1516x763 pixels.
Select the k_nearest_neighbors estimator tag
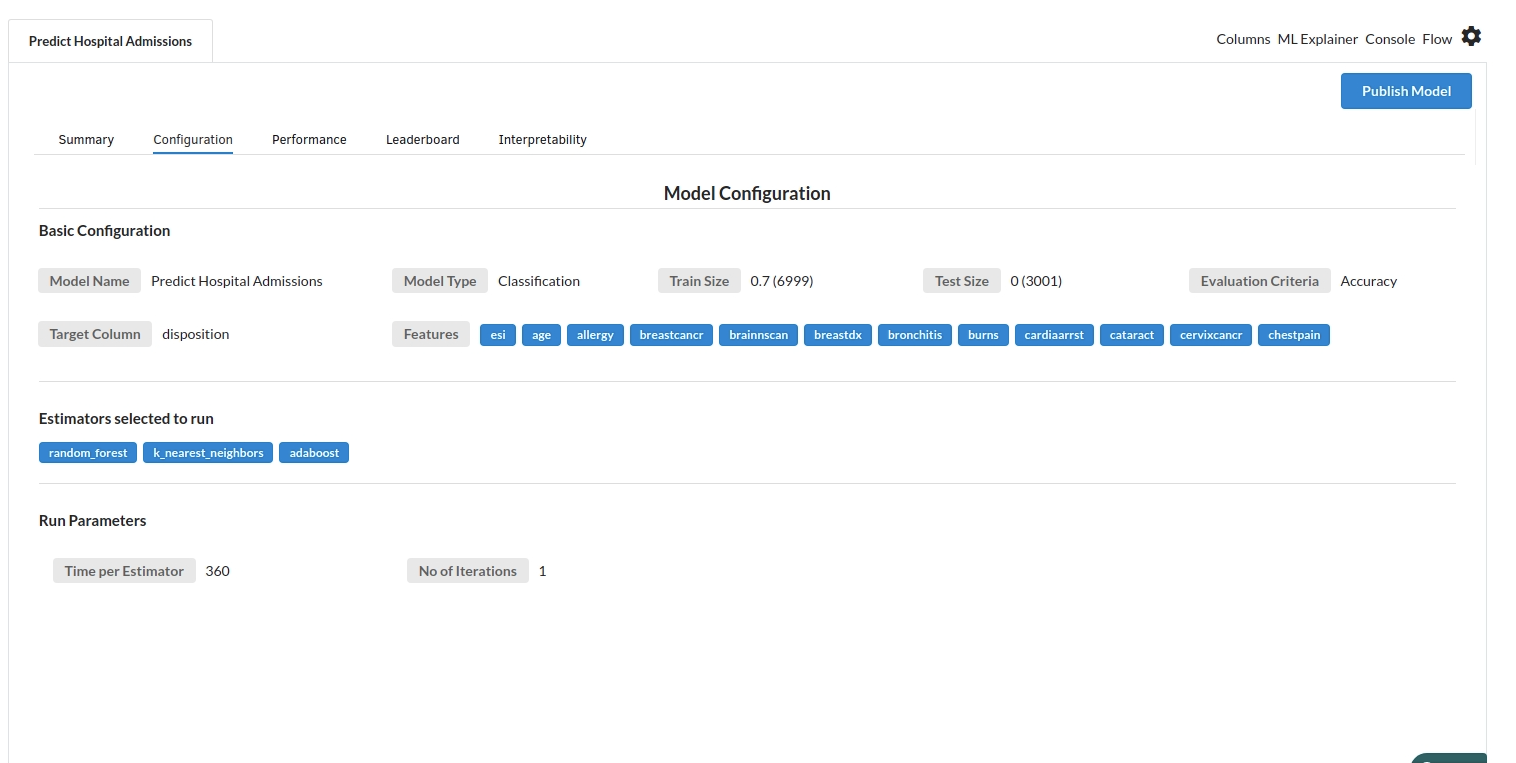tap(208, 453)
